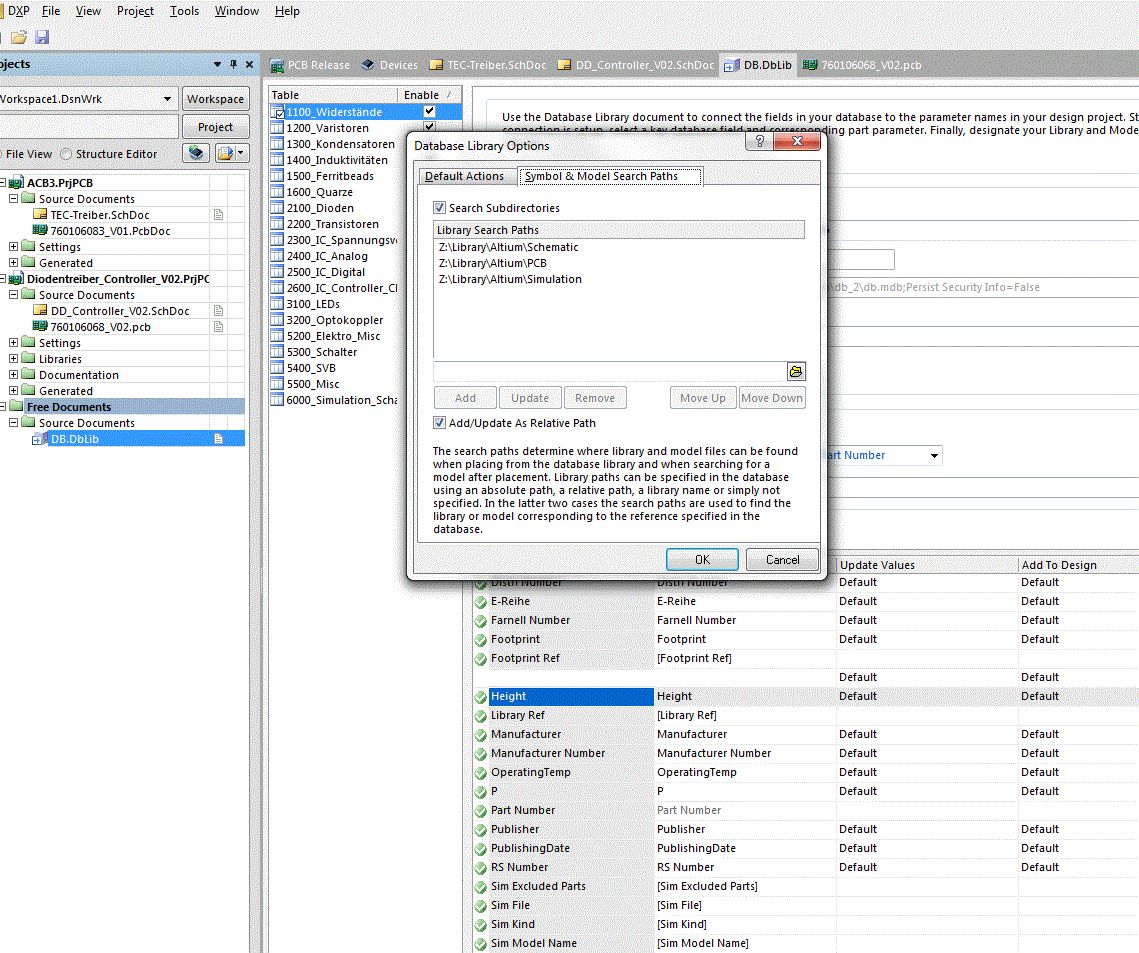The image size is (1139, 953).
Task: Click the table icon for 3100_LEDs
Action: 277,304
